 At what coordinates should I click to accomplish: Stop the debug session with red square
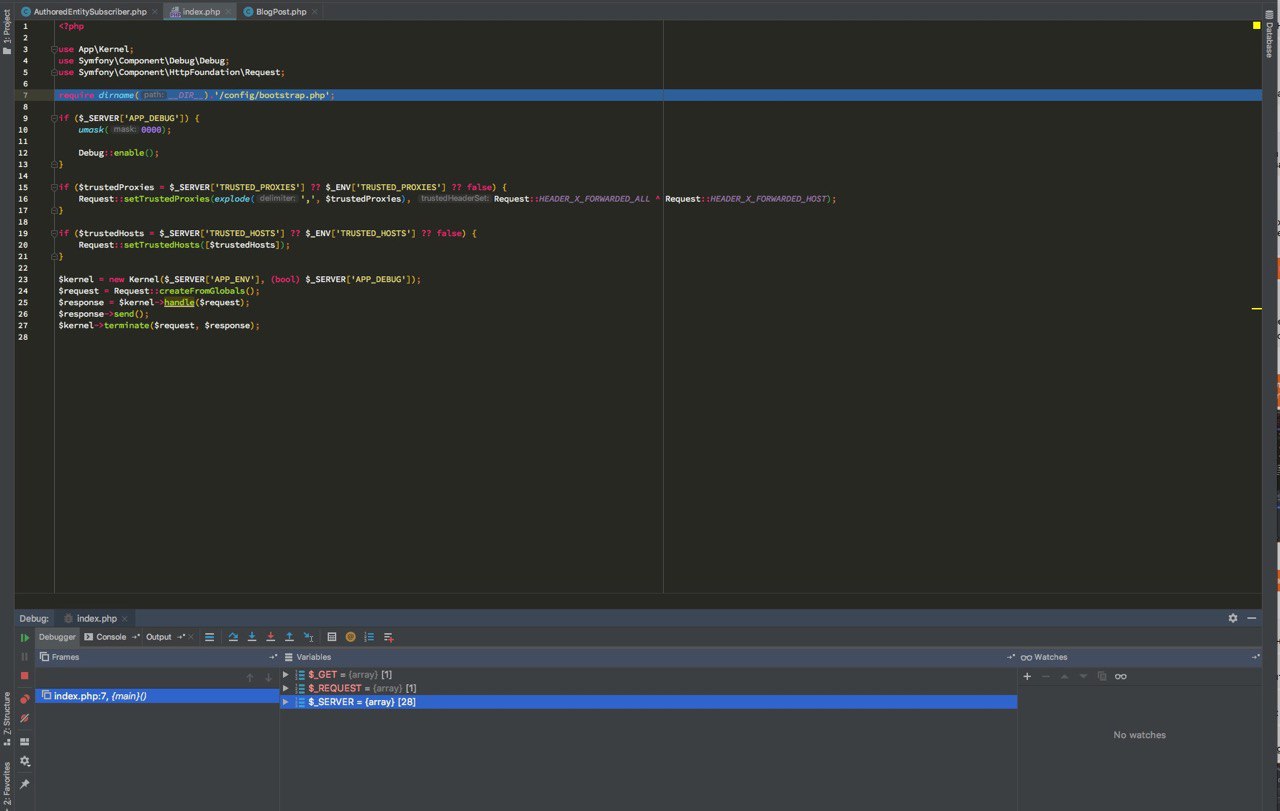click(x=25, y=676)
